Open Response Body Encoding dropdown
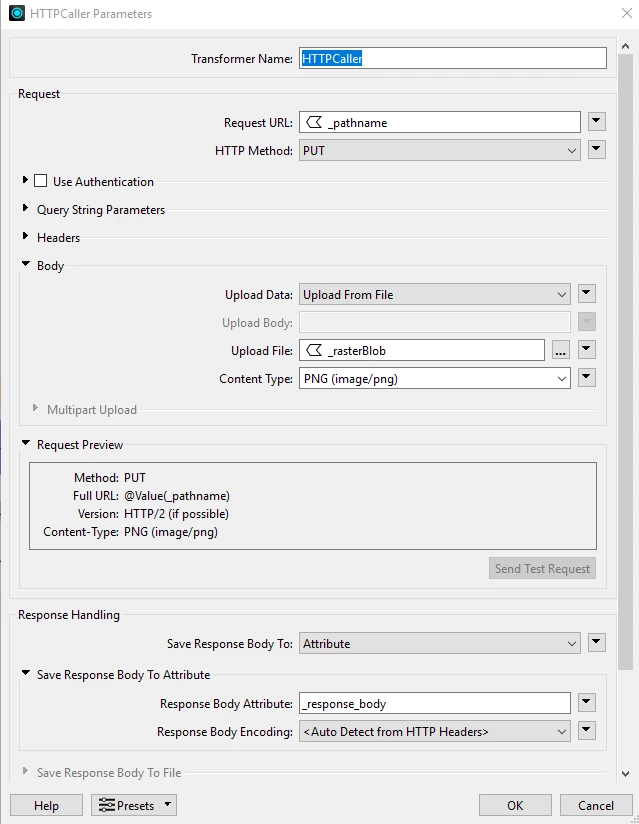This screenshot has height=824, width=639. [435, 731]
